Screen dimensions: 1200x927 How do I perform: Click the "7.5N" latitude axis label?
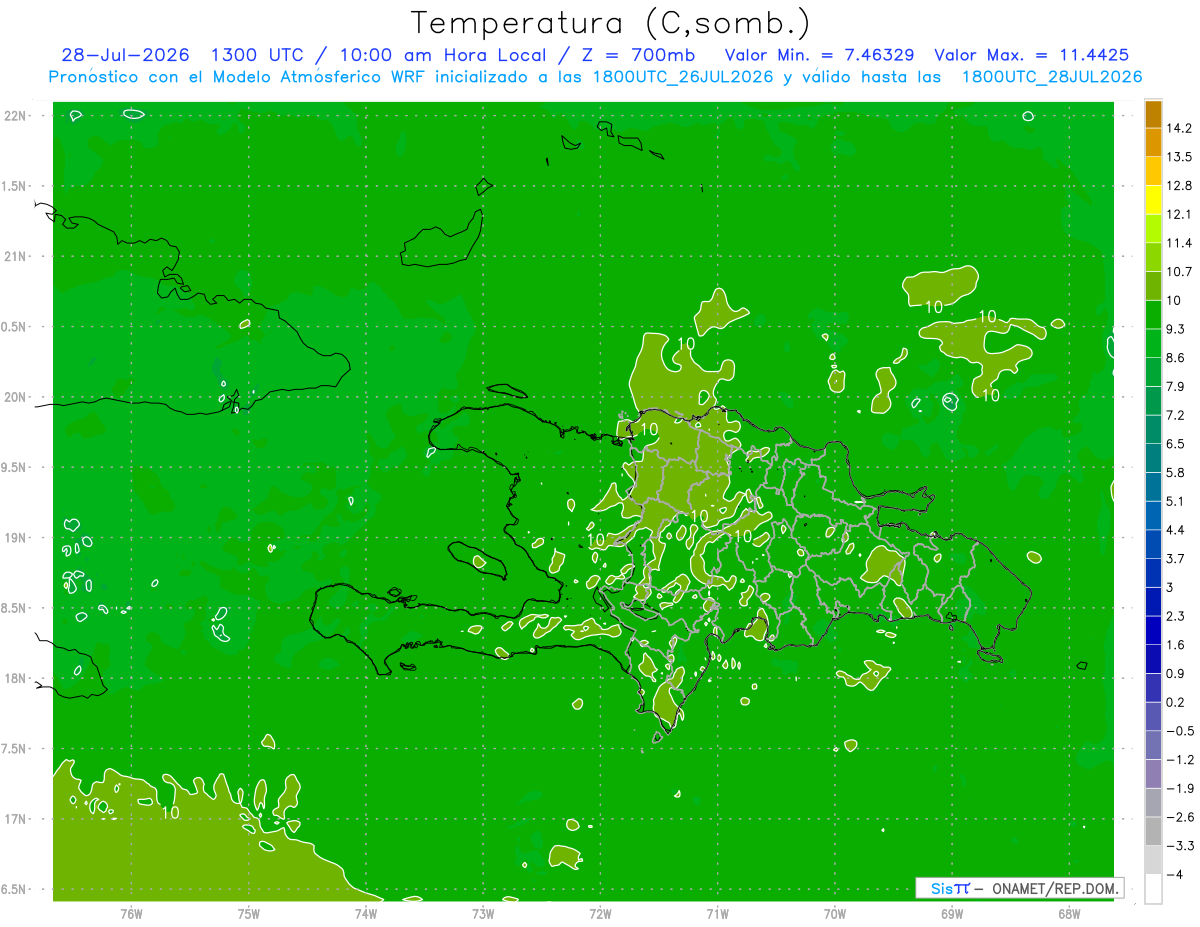[14, 749]
